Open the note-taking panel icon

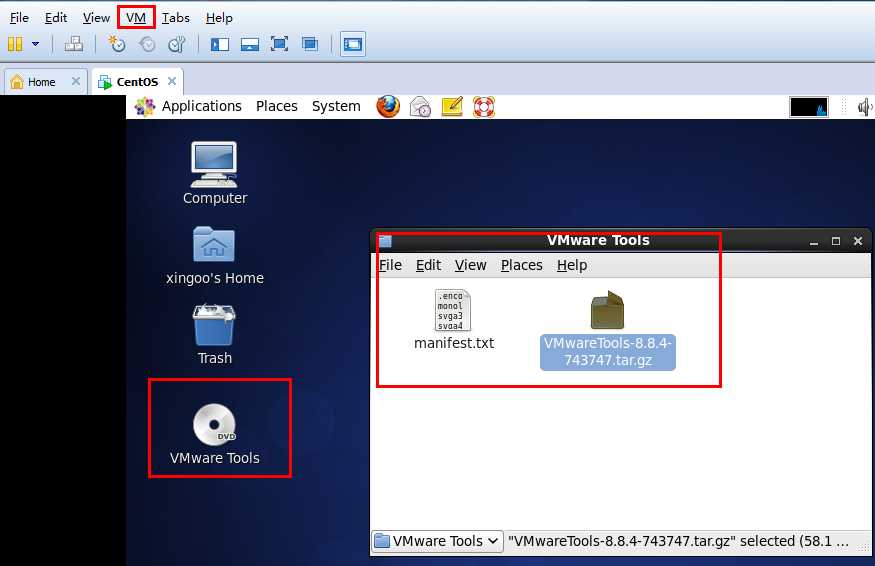pos(452,107)
